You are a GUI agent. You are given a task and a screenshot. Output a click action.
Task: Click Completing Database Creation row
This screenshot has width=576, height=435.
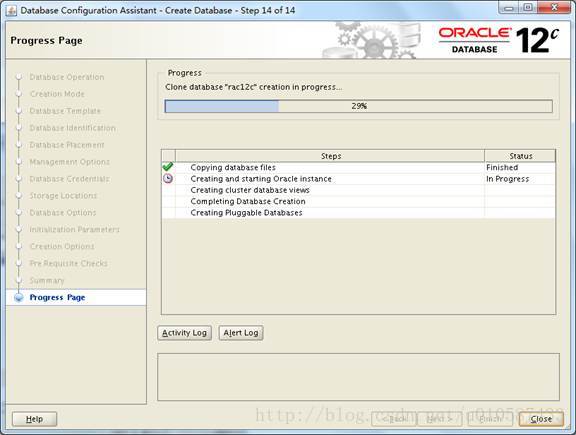359,201
